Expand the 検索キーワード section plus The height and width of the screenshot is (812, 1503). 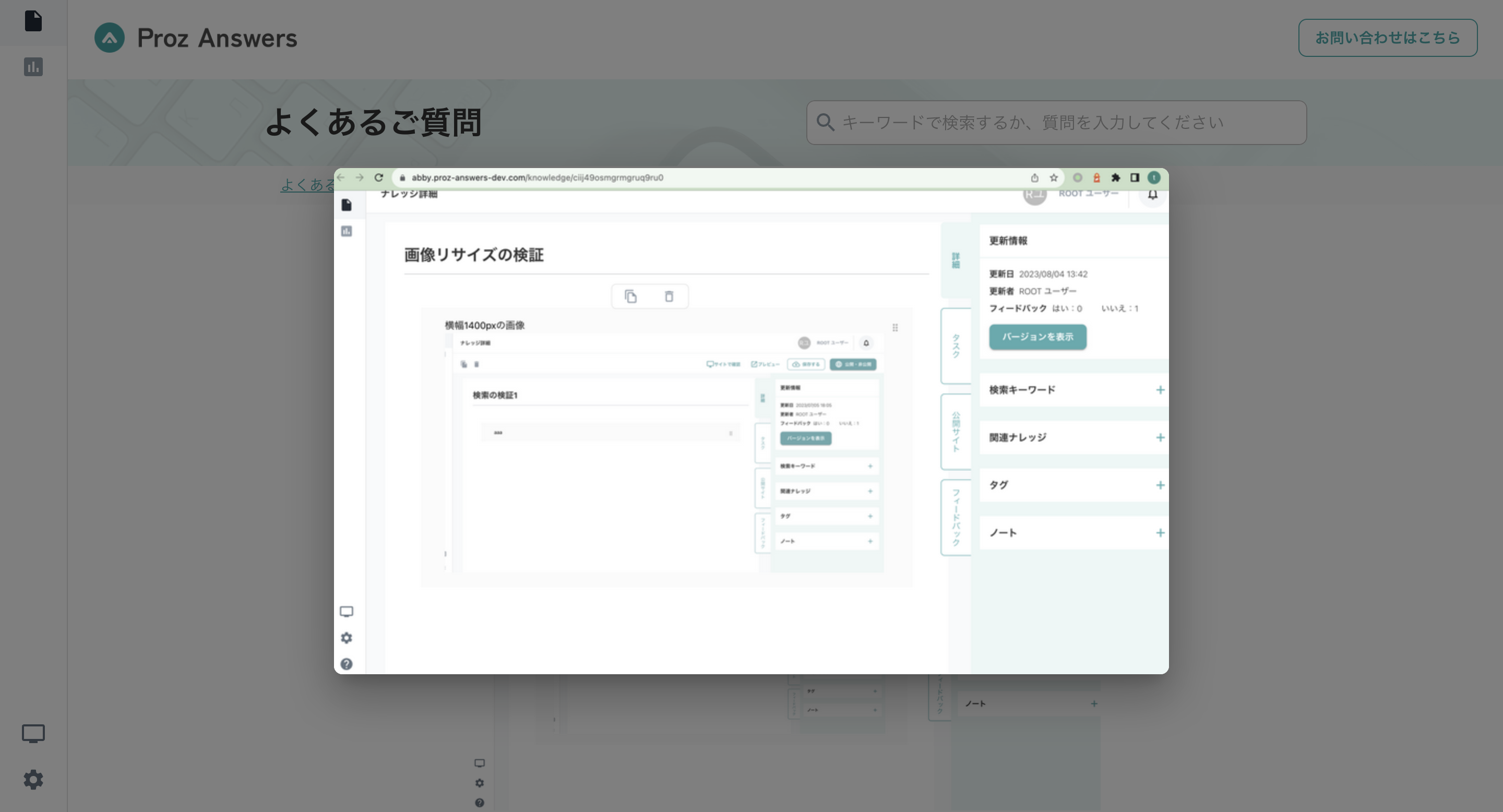[x=1160, y=390]
